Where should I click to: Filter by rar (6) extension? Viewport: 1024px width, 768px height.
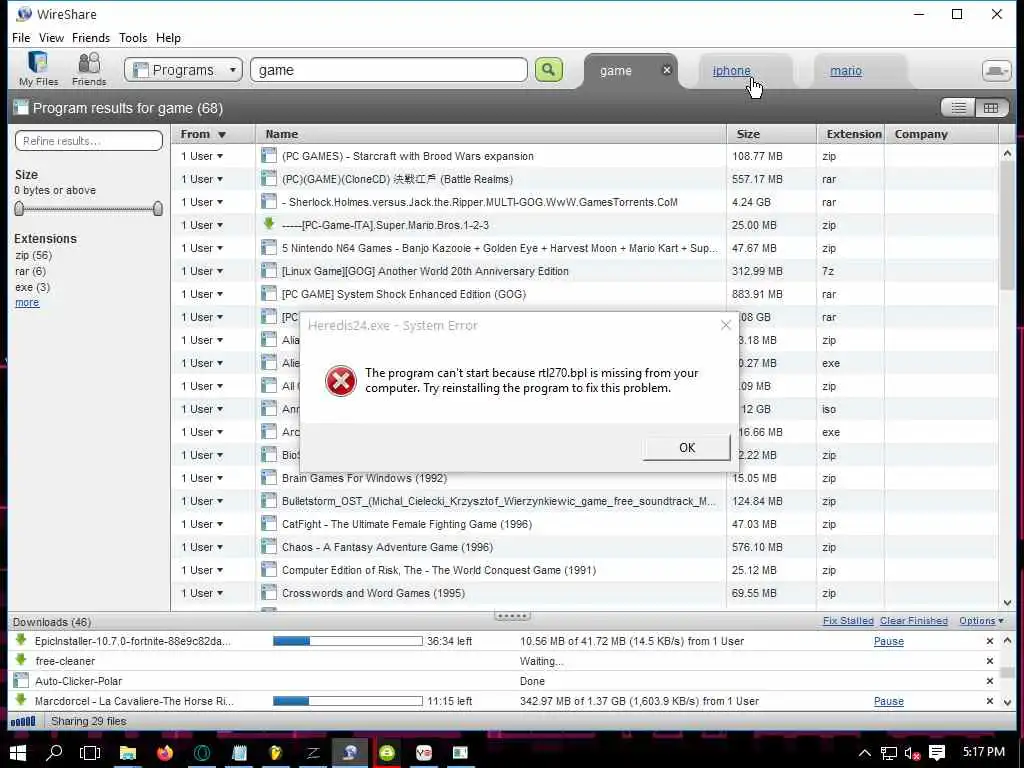click(30, 271)
